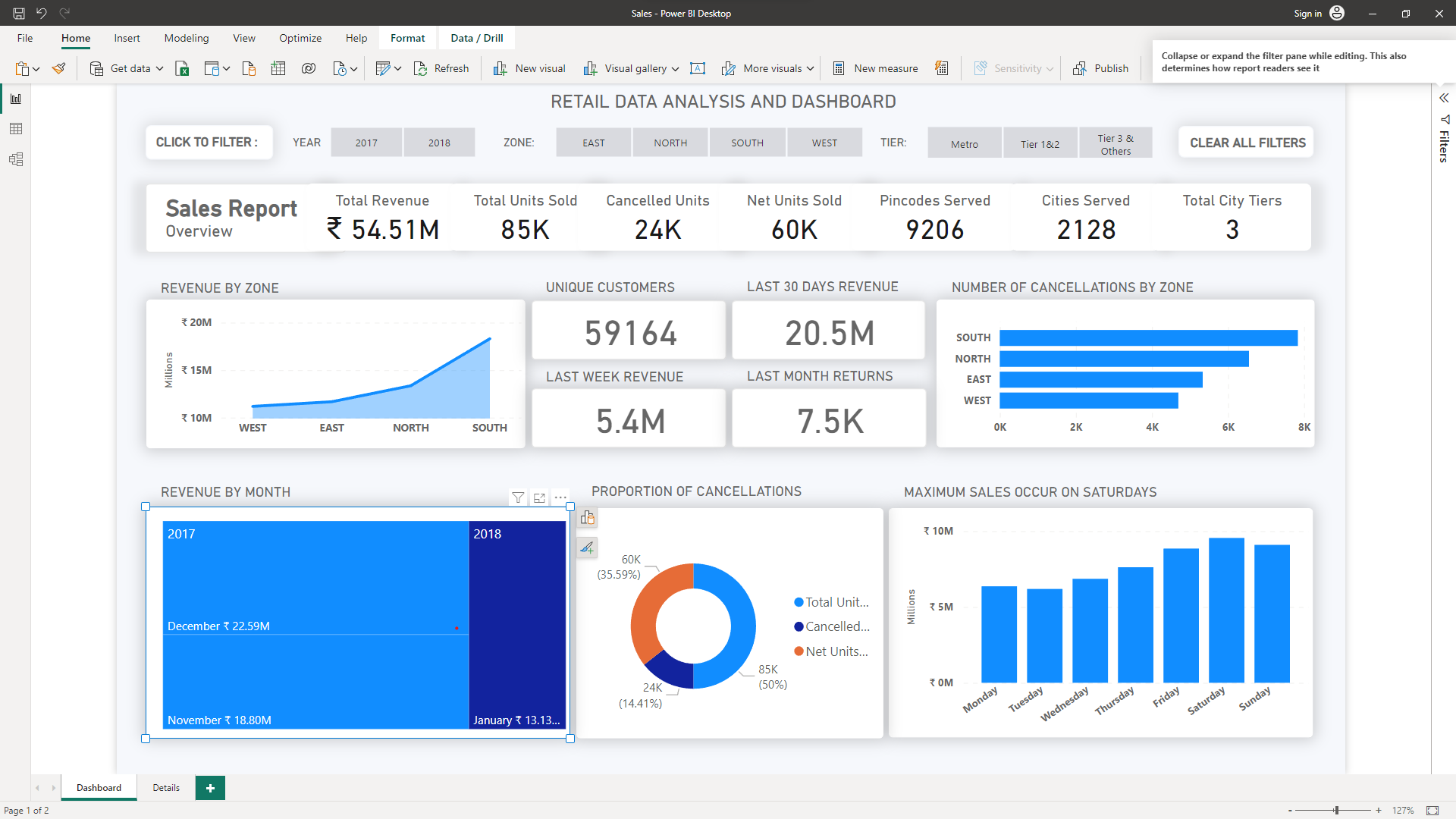Toggle the SOUTH zone slicer
This screenshot has width=1456, height=819.
pyautogui.click(x=747, y=143)
